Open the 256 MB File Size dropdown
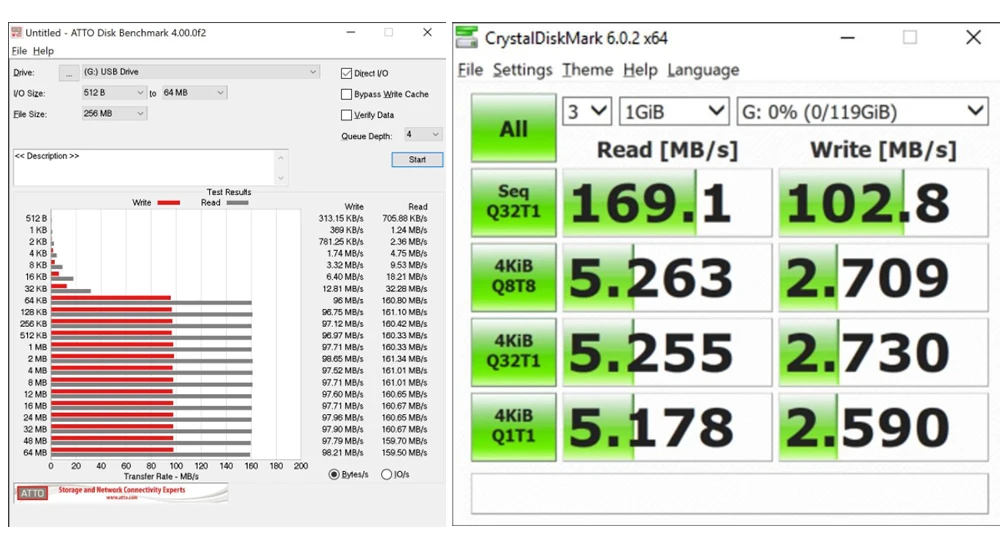The image size is (1000, 550). (x=114, y=114)
